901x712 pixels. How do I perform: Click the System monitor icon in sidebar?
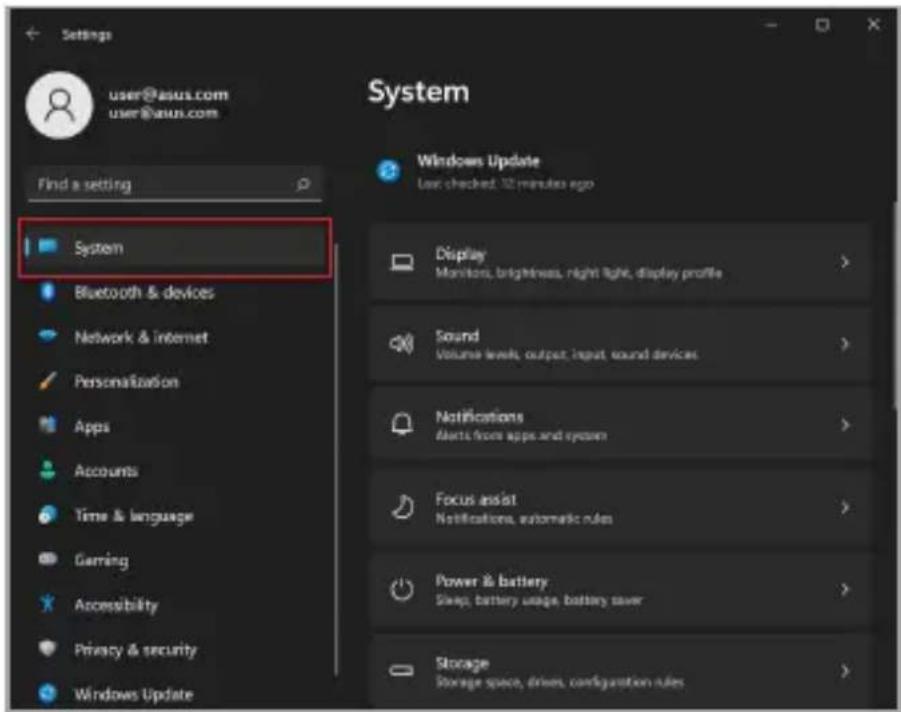pyautogui.click(x=48, y=247)
